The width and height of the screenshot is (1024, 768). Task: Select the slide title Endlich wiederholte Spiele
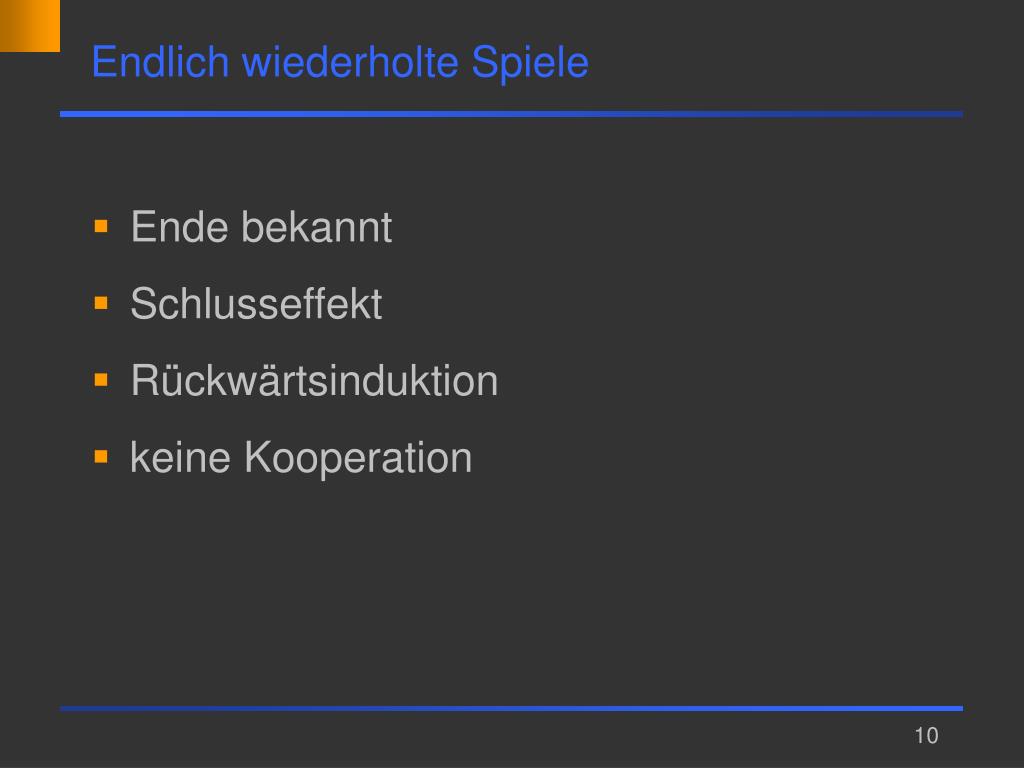340,63
